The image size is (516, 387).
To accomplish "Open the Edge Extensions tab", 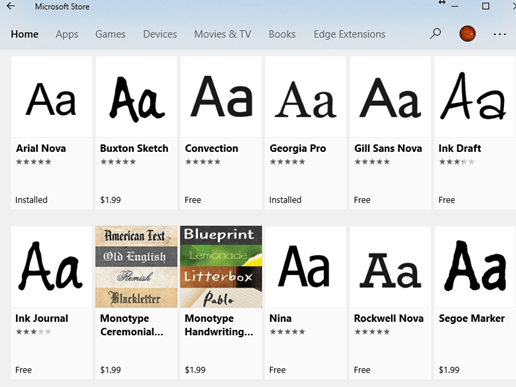I will tap(349, 34).
